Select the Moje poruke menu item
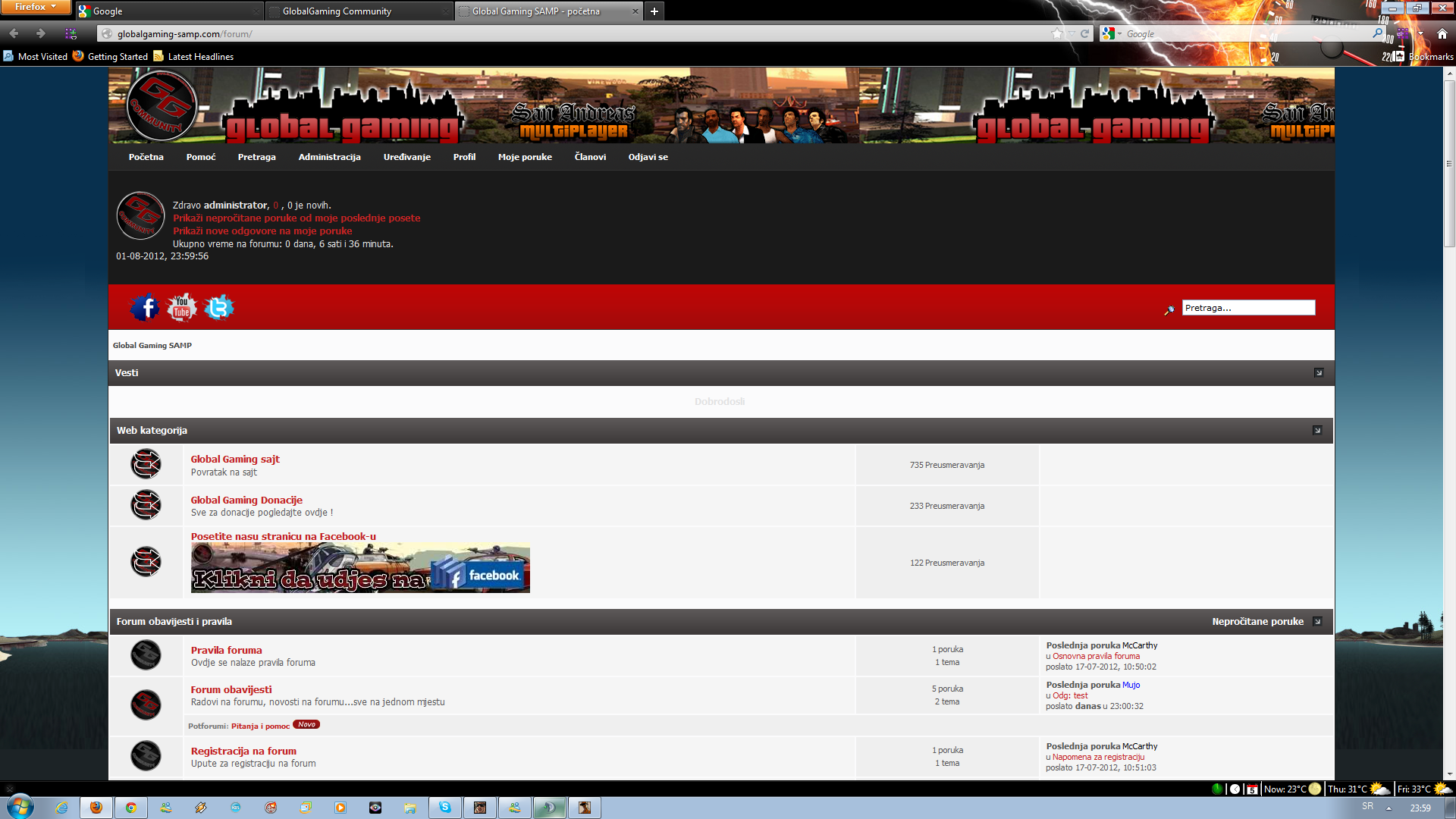Screen dimensions: 1456x819 [x=525, y=157]
